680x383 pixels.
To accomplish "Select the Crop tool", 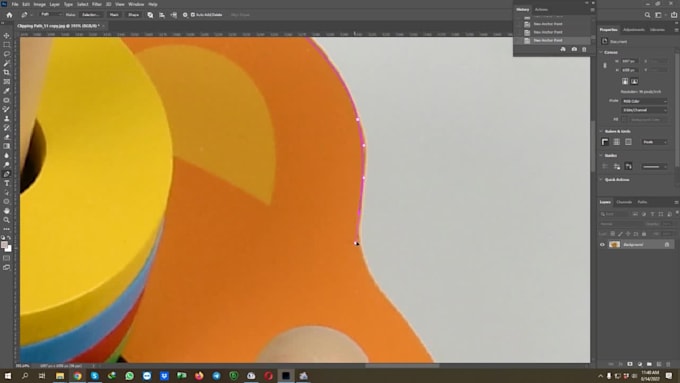I will 7,72.
